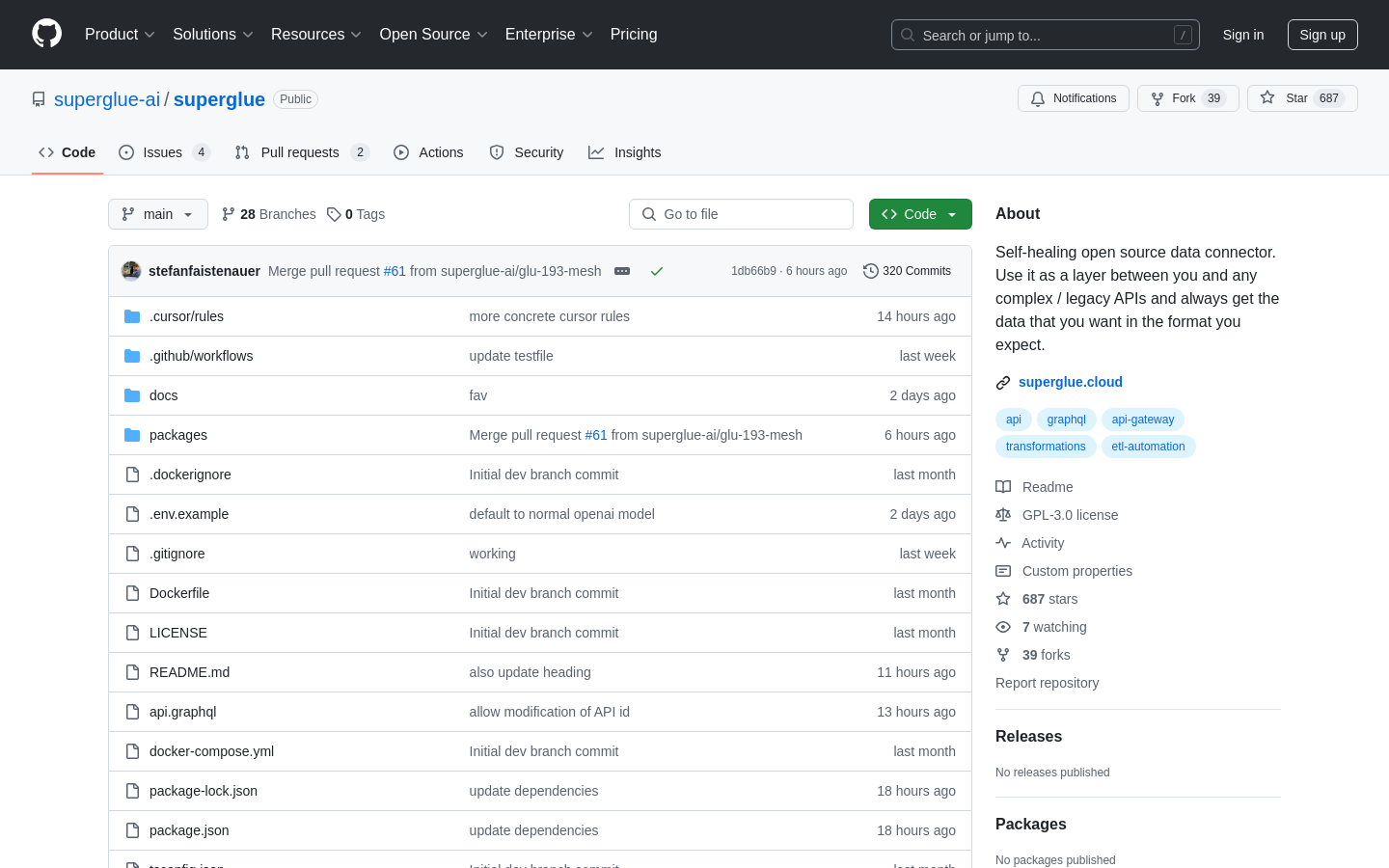Expand the Product menu
The width and height of the screenshot is (1389, 868).
click(x=120, y=35)
